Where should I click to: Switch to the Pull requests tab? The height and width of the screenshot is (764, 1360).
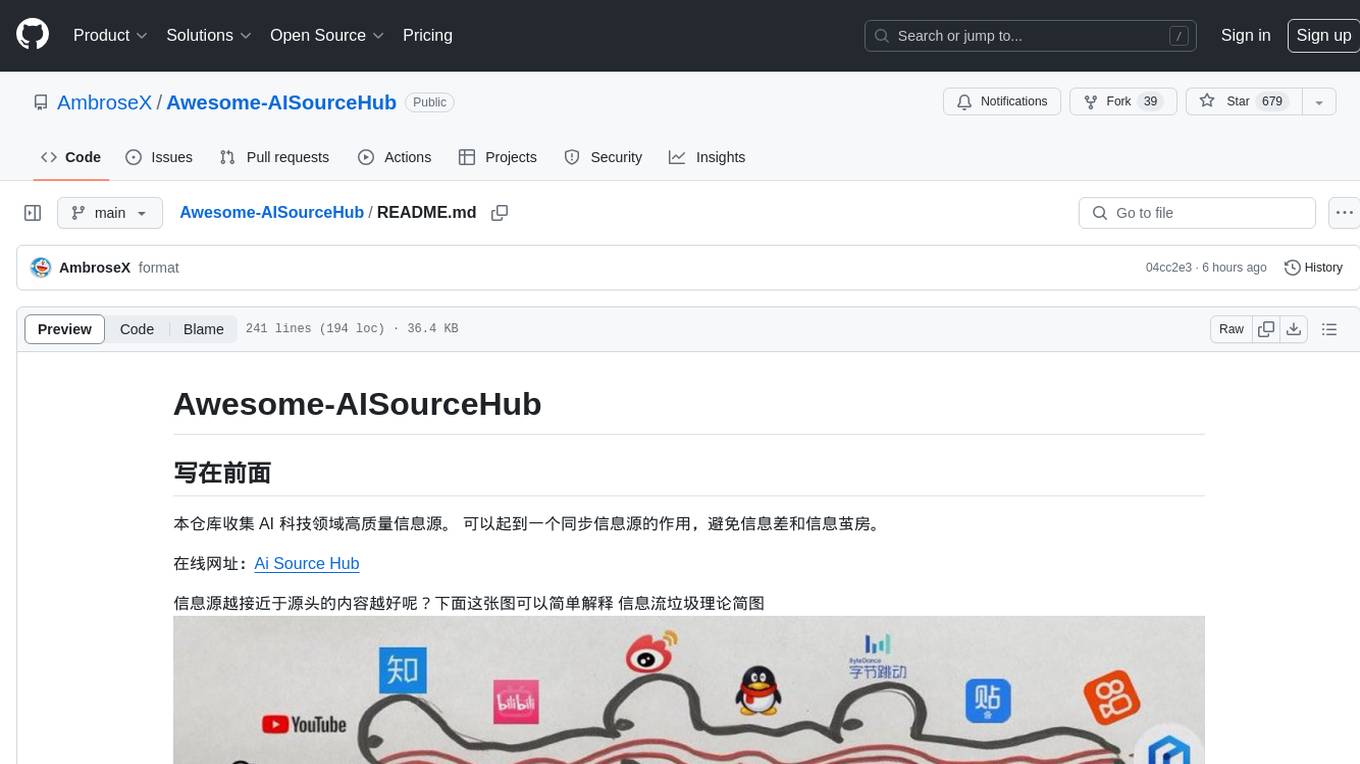(x=274, y=157)
